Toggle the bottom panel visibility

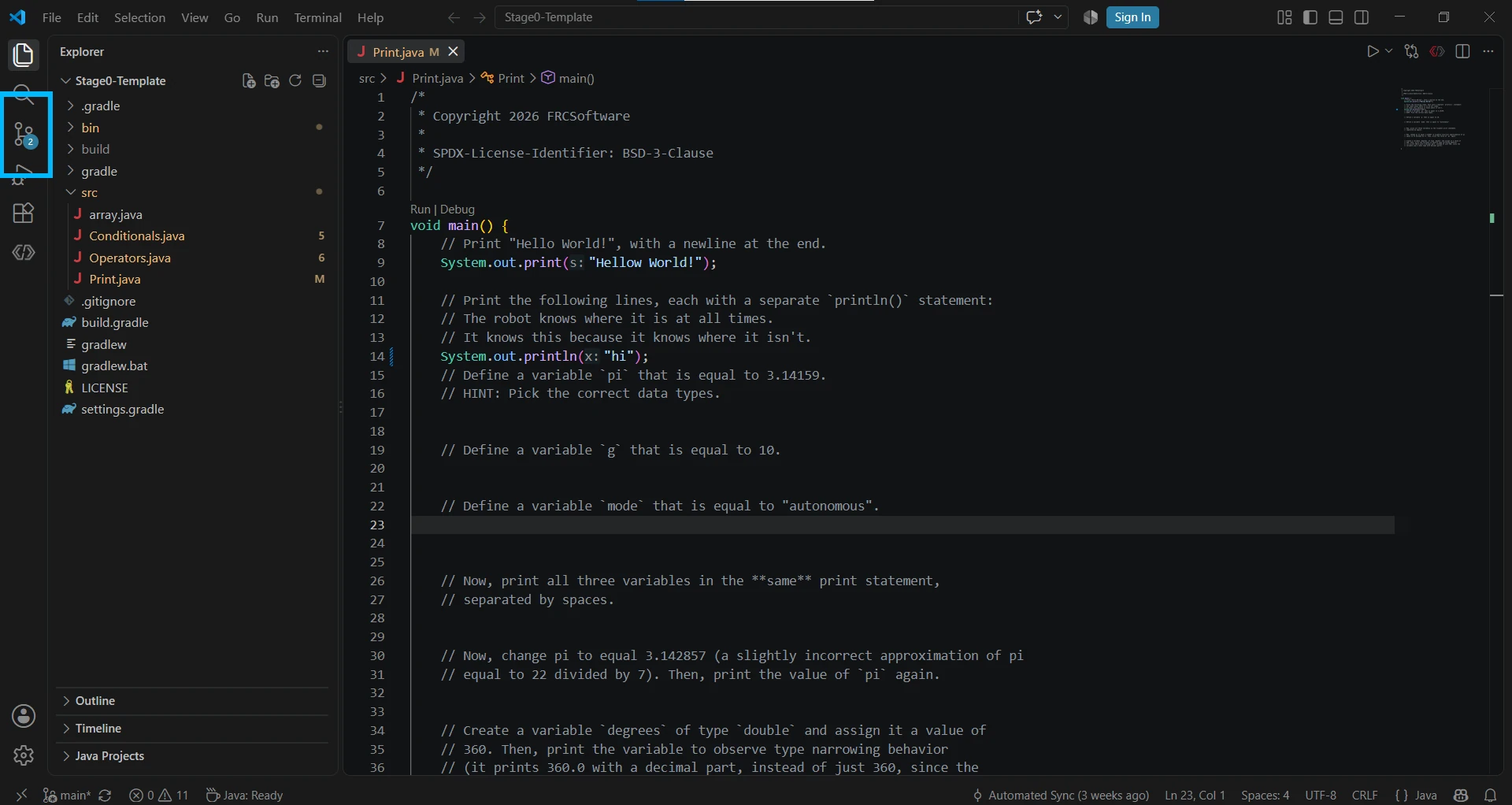pos(1336,17)
